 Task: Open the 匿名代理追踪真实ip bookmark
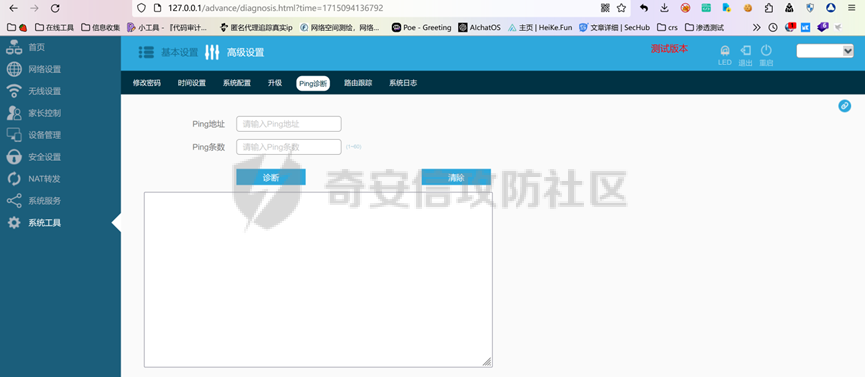255,27
